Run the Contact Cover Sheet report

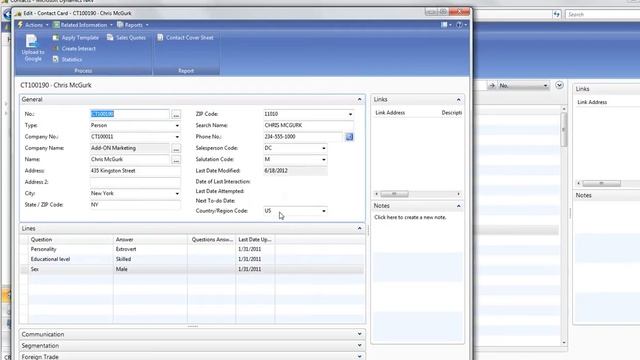coord(185,38)
